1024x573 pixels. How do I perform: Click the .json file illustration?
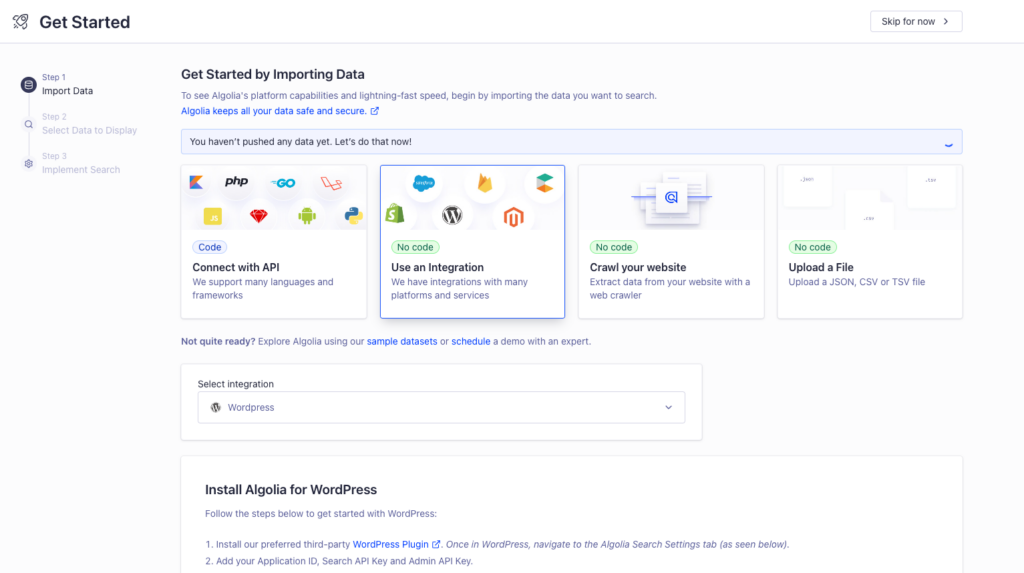807,186
